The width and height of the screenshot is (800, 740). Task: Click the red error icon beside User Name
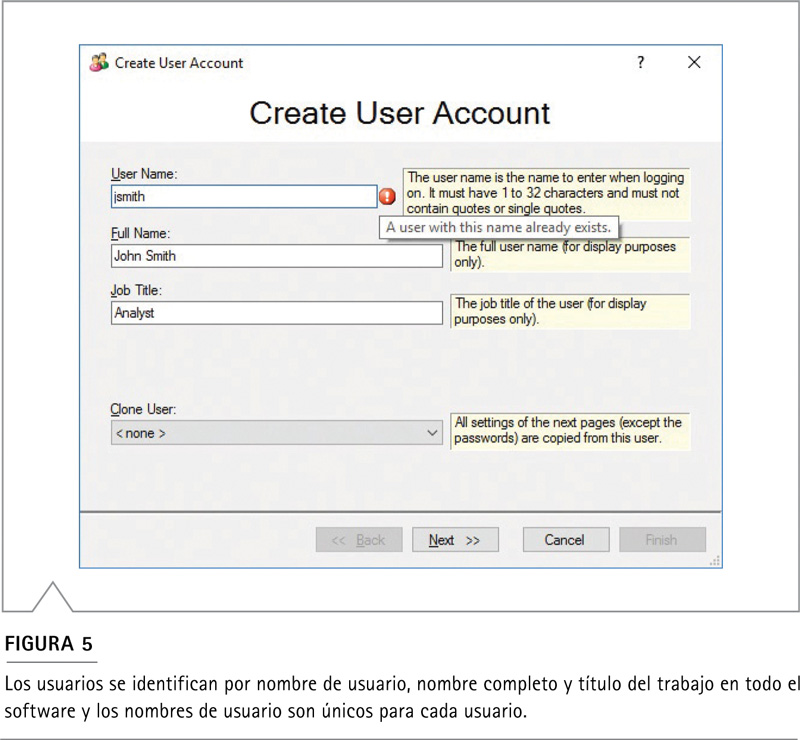tap(387, 196)
